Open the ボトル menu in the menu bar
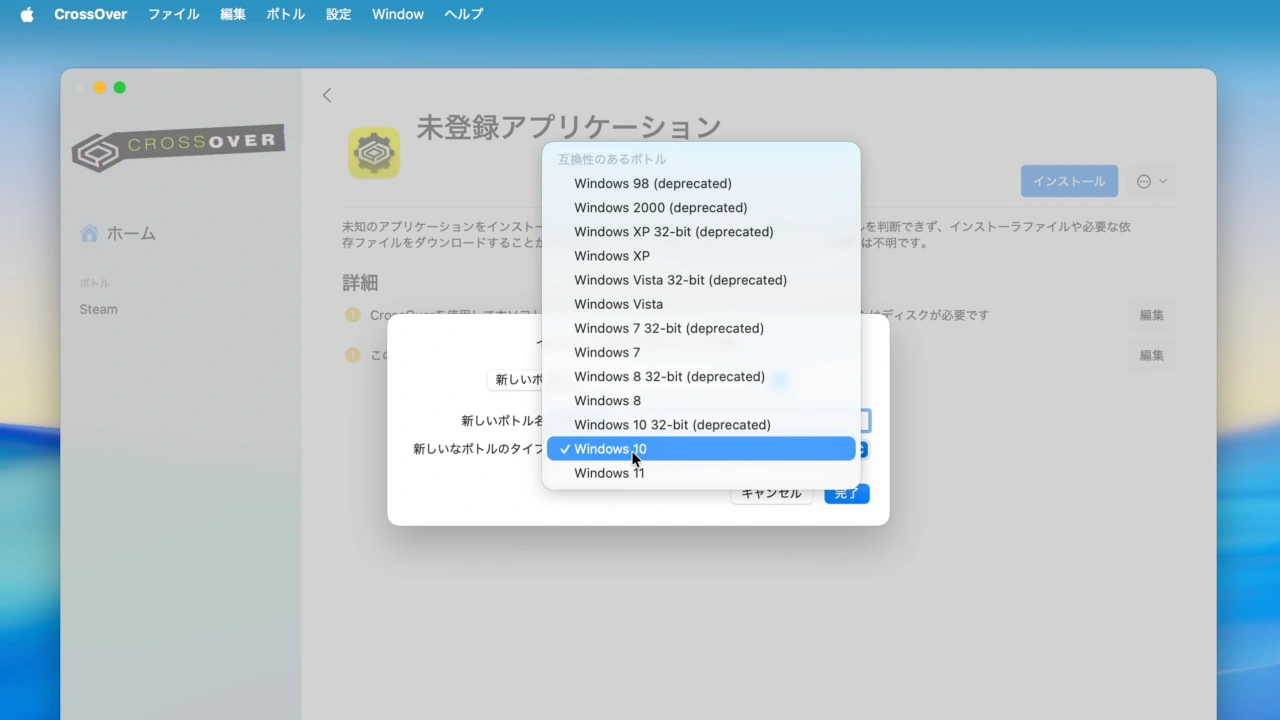The width and height of the screenshot is (1280, 720). point(286,14)
